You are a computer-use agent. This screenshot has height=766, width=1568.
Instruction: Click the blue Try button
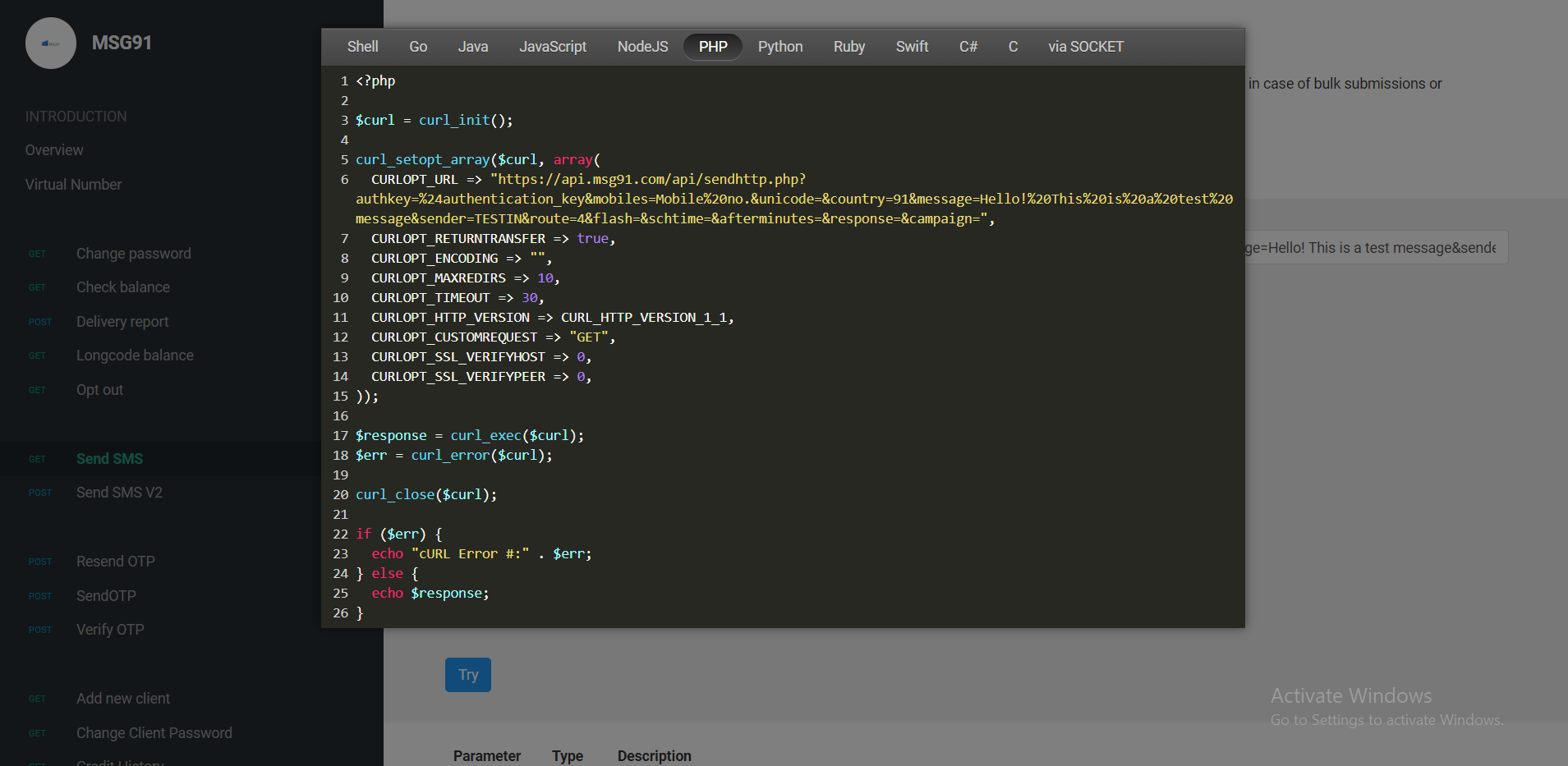pos(468,675)
